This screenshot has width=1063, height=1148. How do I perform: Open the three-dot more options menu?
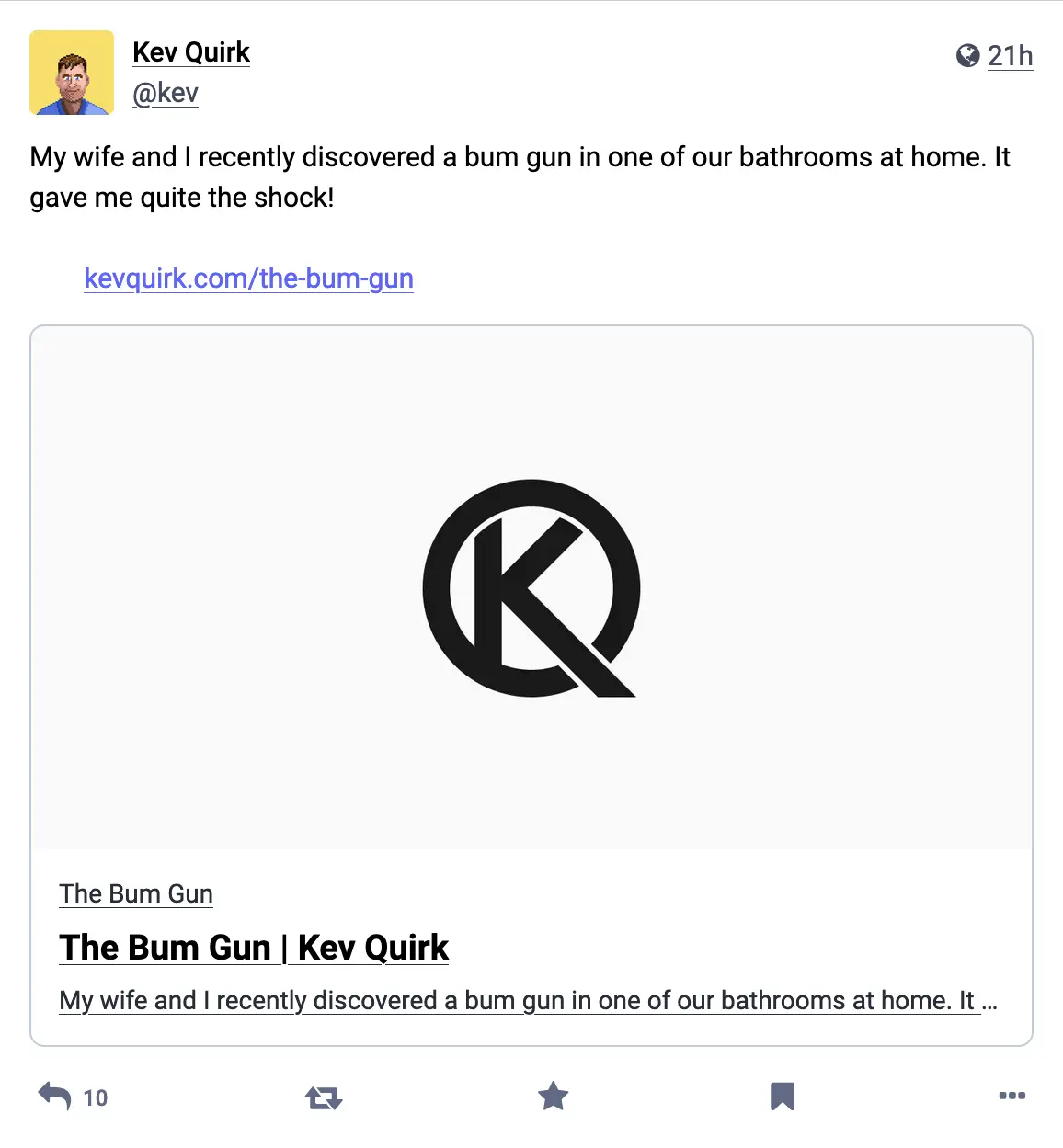tap(1012, 1096)
